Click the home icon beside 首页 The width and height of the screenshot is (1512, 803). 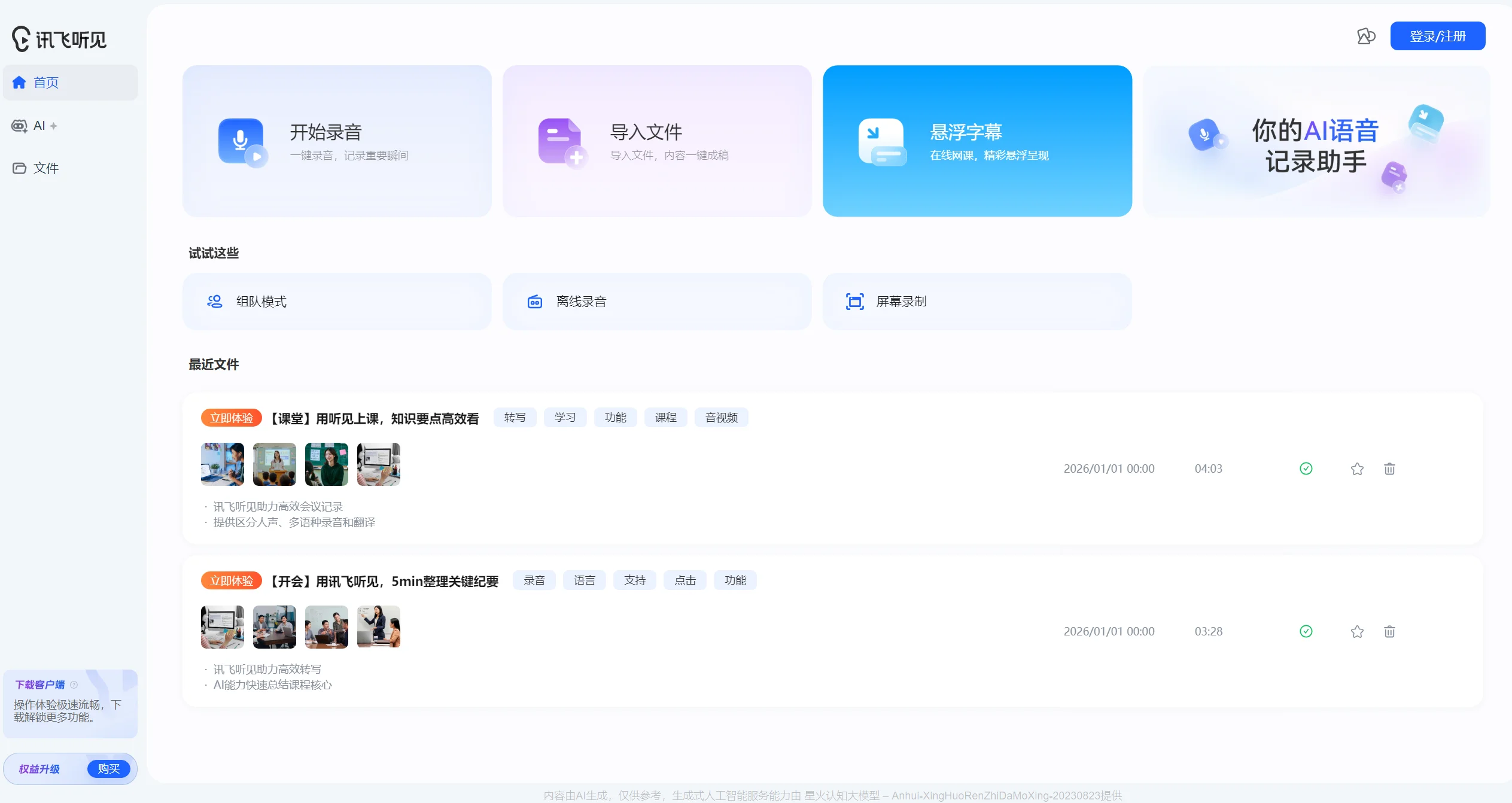point(19,82)
